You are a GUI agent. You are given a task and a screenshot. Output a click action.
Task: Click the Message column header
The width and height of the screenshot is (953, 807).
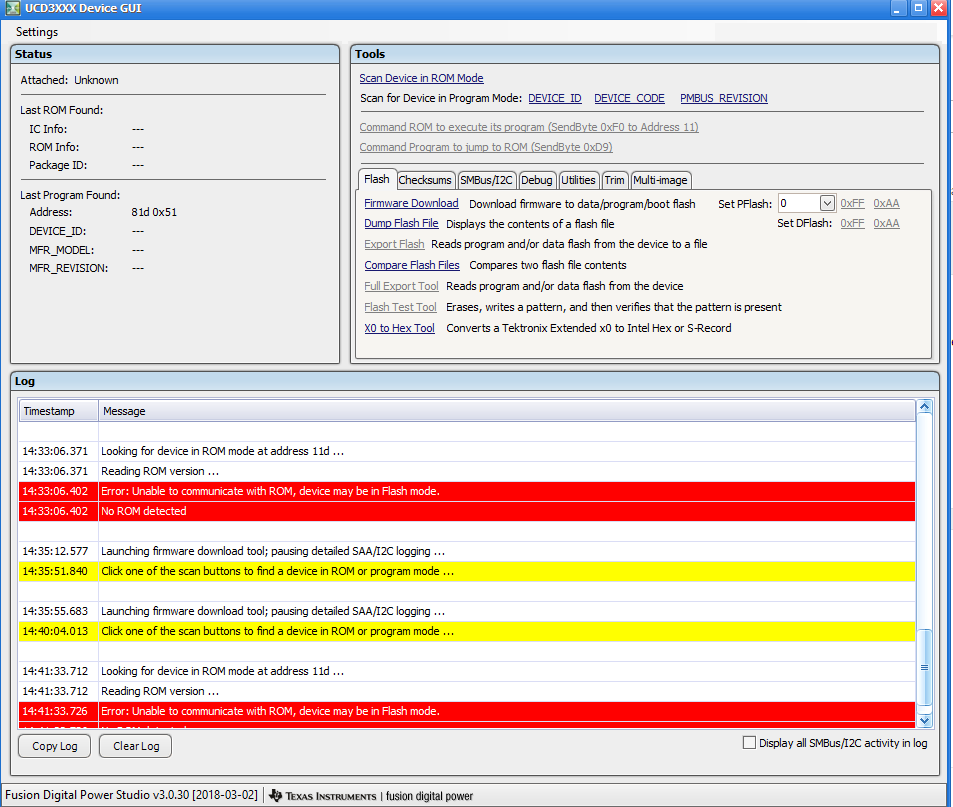pos(507,411)
